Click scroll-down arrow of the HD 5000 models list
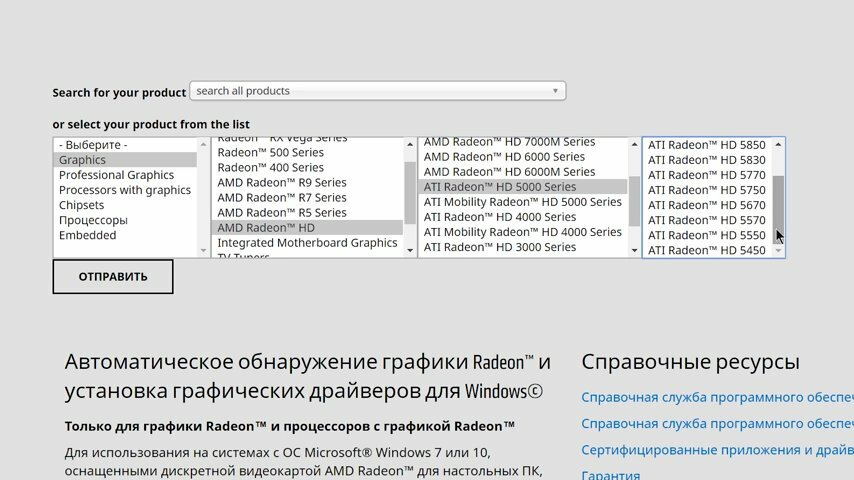This screenshot has width=854, height=480. pos(778,251)
